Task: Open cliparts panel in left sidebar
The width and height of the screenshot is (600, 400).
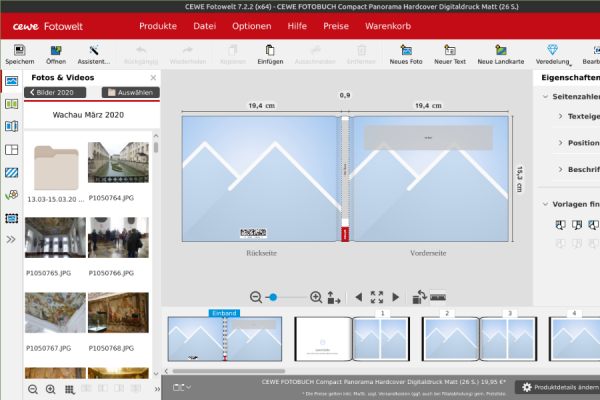Action: tap(11, 195)
